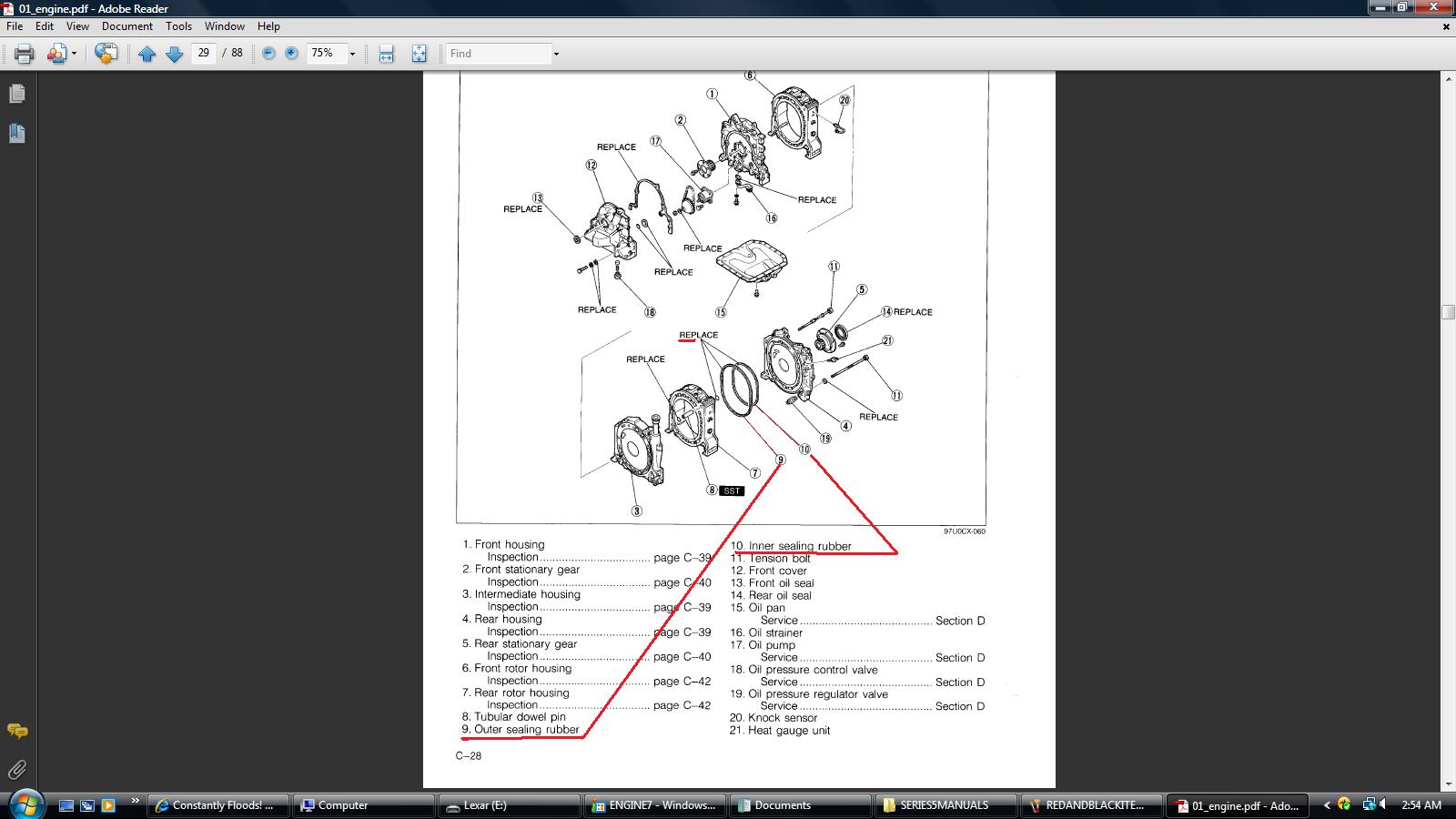Image resolution: width=1456 pixels, height=819 pixels.
Task: Open the Attachments paperclip panel
Action: click(16, 770)
